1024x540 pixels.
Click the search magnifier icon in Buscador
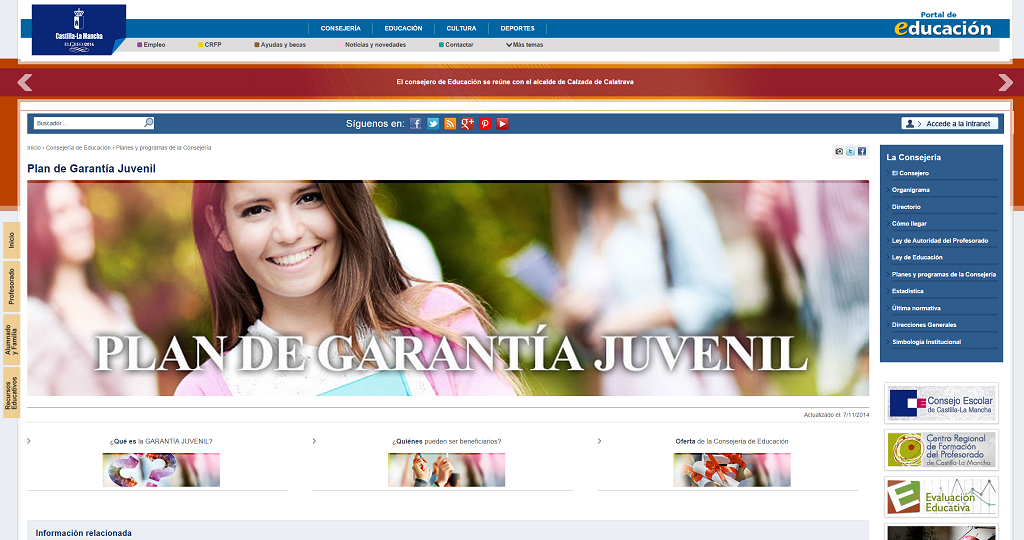pos(148,123)
